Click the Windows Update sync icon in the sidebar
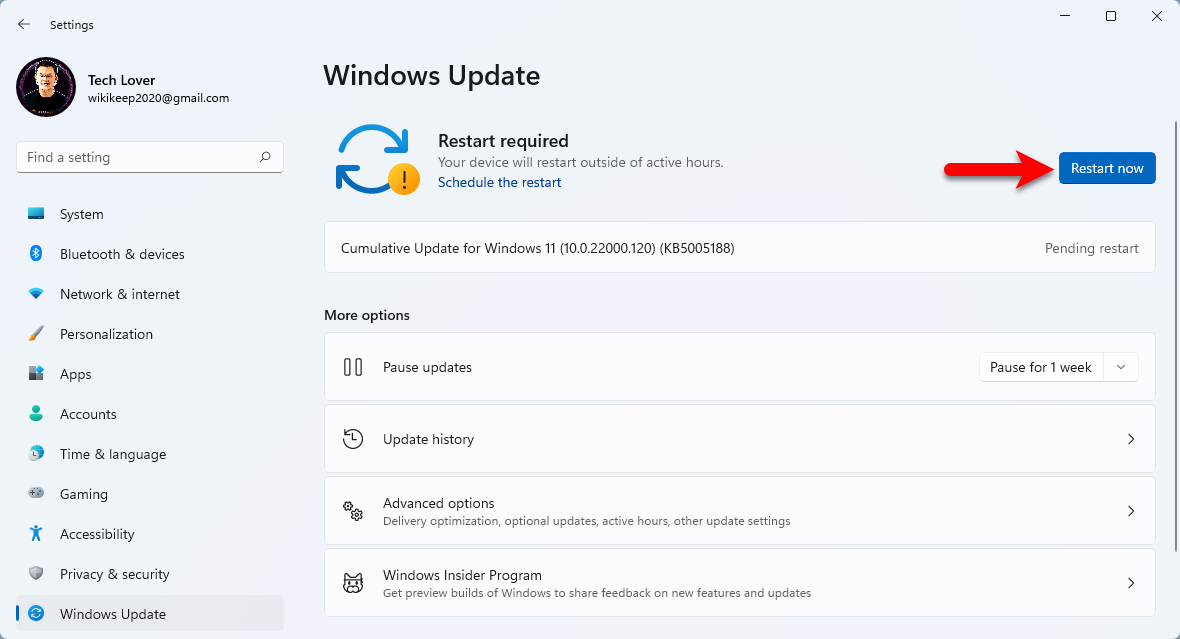1180x639 pixels. tap(36, 613)
